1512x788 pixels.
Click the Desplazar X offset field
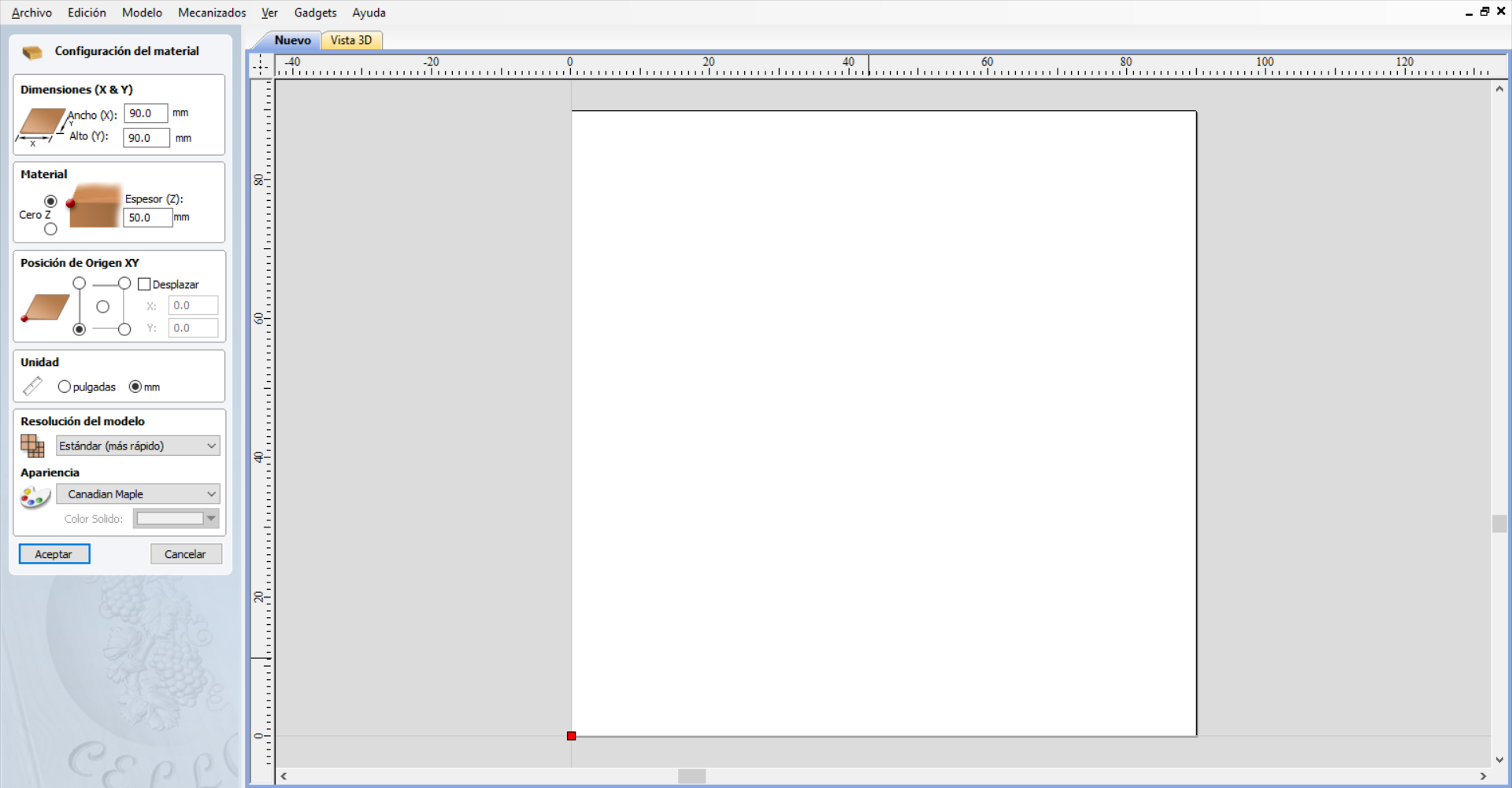(193, 305)
